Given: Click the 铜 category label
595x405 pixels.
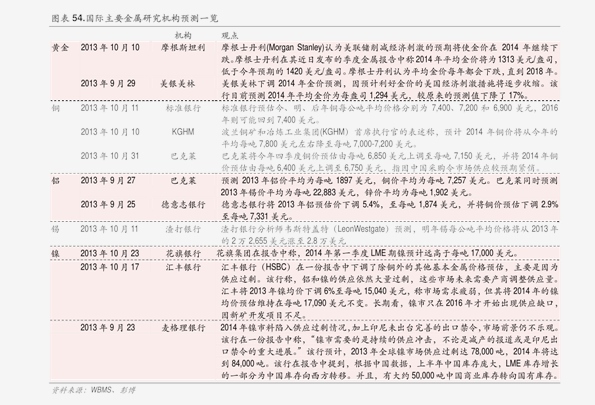Looking at the screenshot, I should pyautogui.click(x=56, y=108).
